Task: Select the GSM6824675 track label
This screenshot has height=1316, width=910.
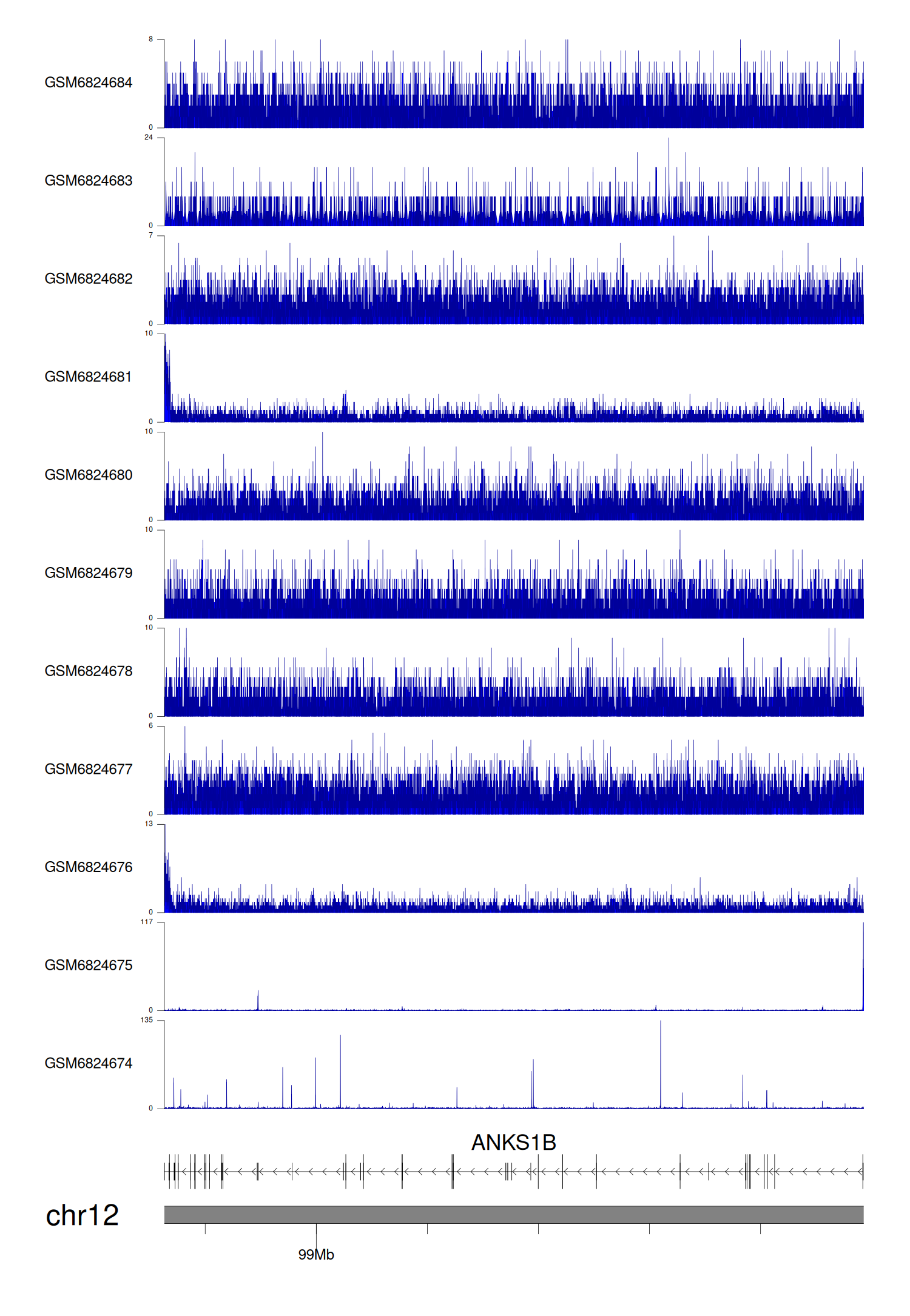Action: tap(89, 965)
